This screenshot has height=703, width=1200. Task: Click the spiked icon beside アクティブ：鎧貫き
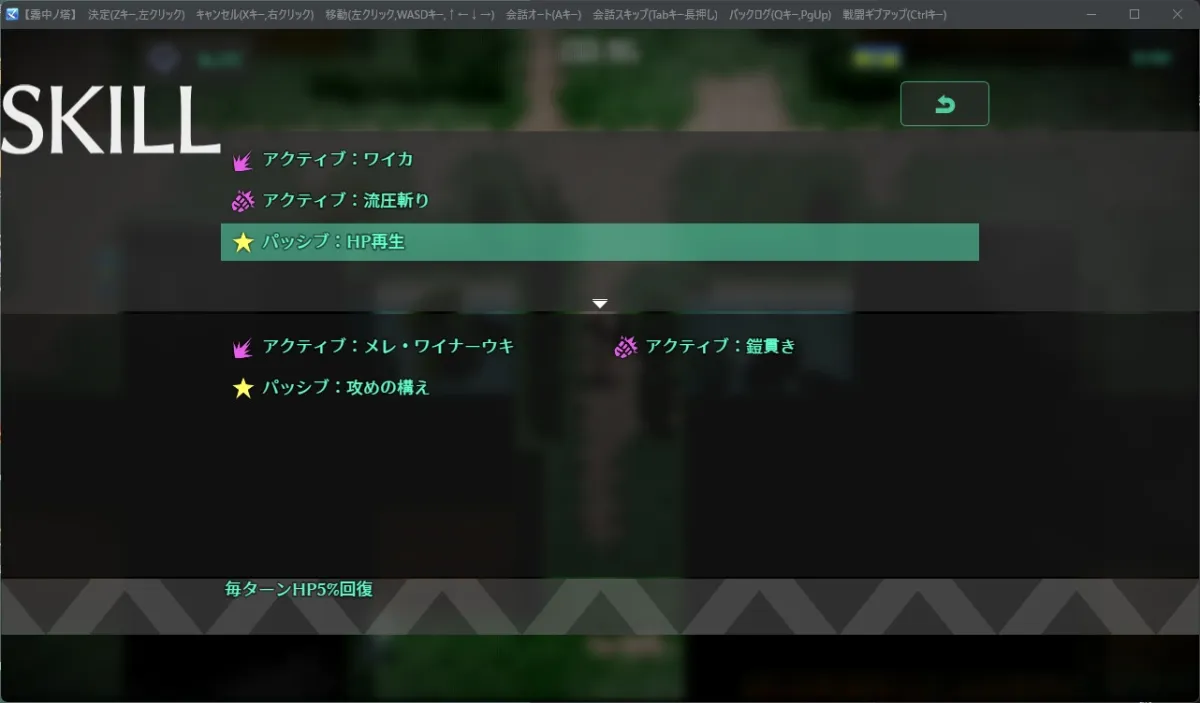[x=626, y=346]
